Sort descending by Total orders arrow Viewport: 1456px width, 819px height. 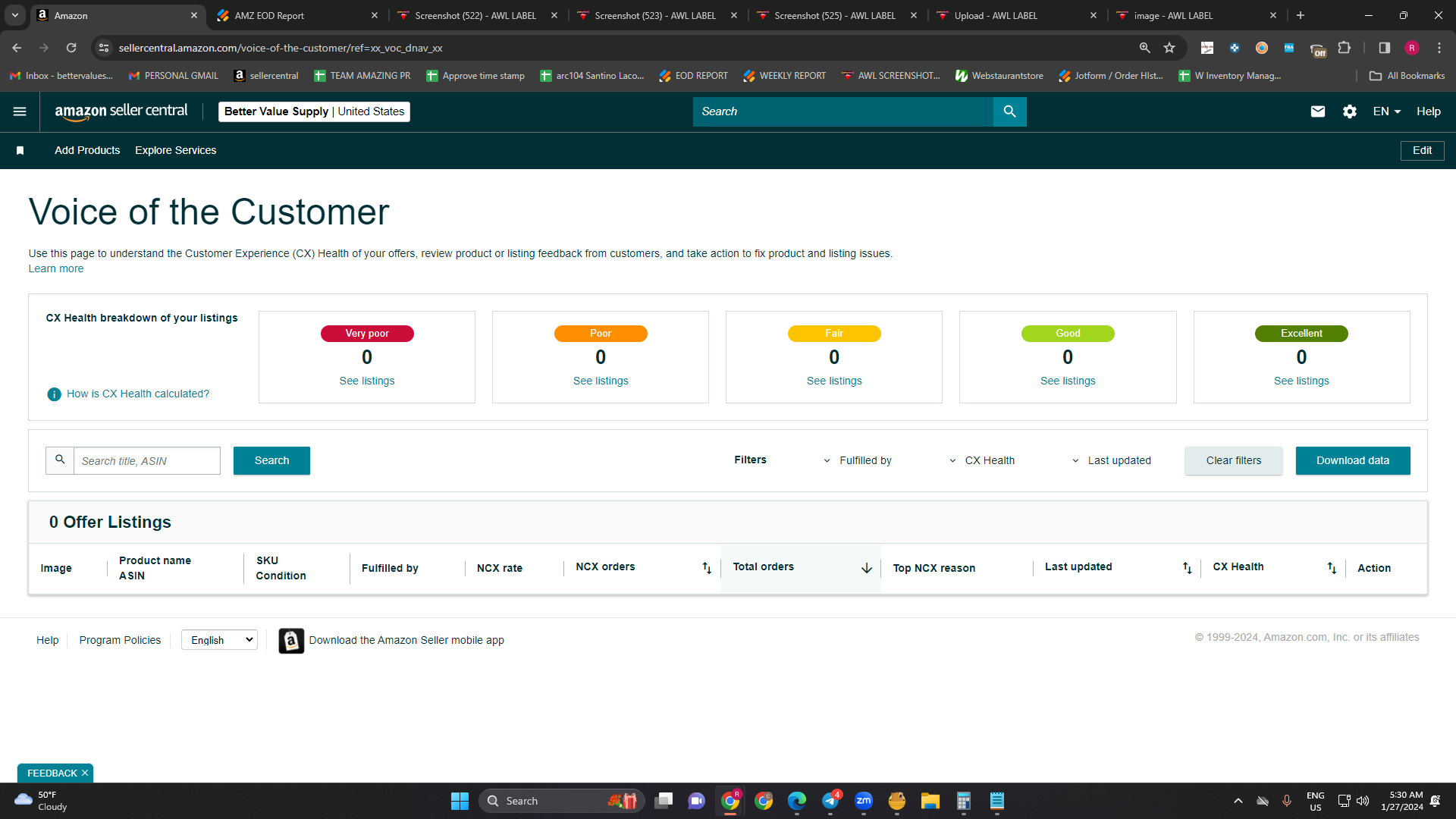point(867,568)
